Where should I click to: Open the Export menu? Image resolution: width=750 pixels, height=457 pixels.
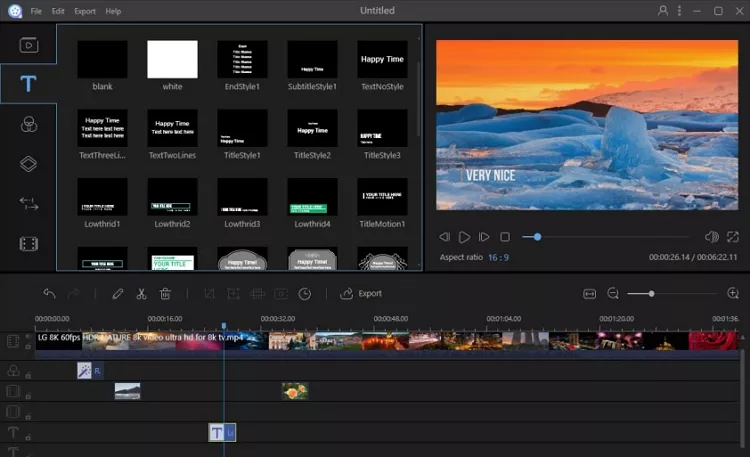click(x=85, y=11)
